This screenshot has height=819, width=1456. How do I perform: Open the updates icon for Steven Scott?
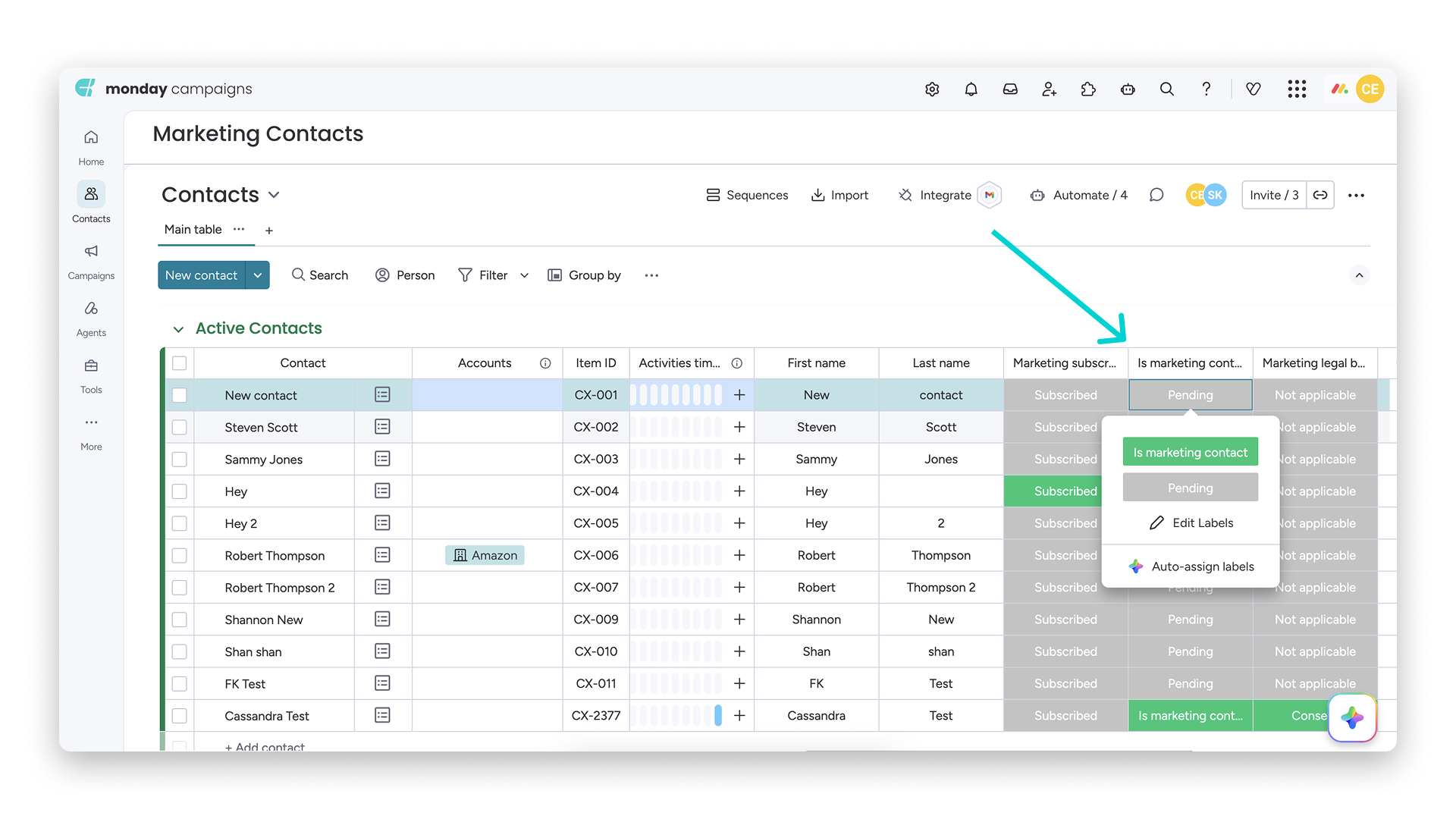coord(383,427)
